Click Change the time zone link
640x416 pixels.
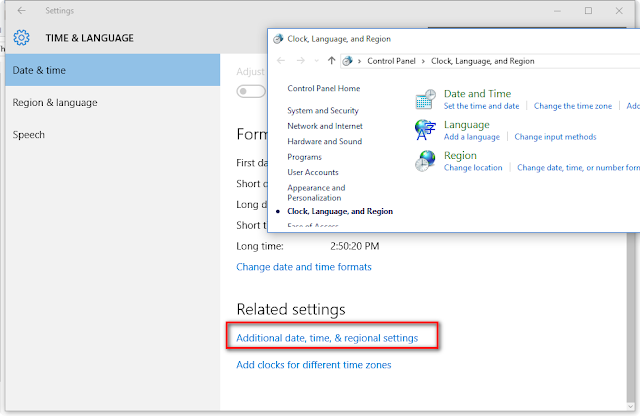[x=573, y=106]
